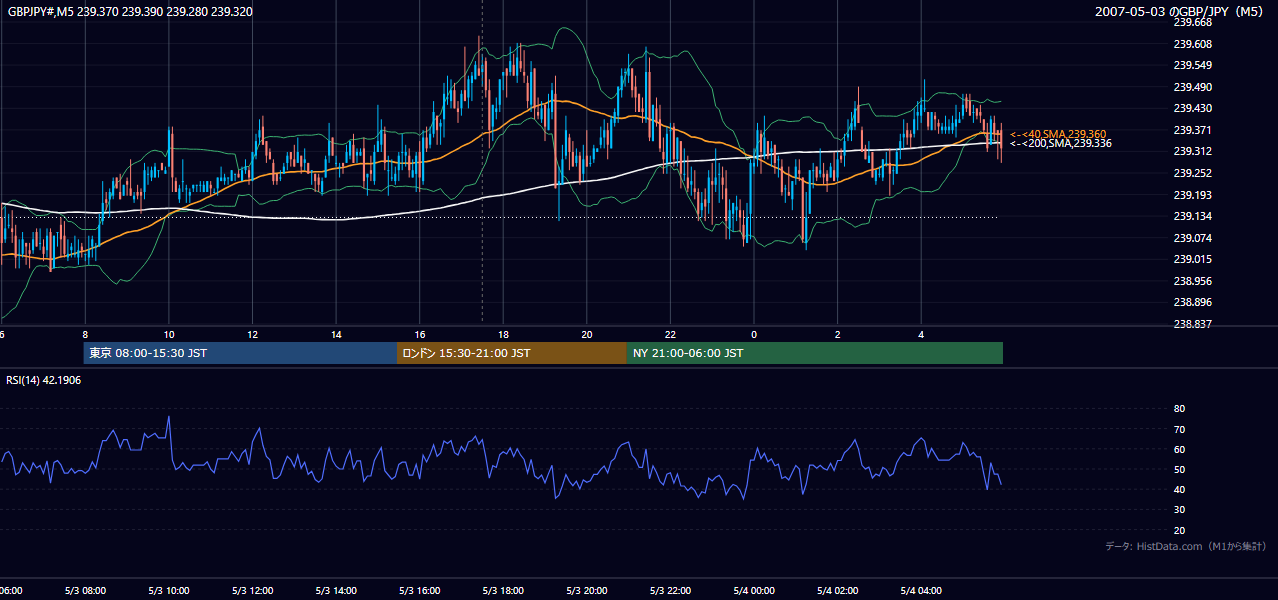Click price axis label 239.134
Image resolution: width=1278 pixels, height=600 pixels.
1192,216
